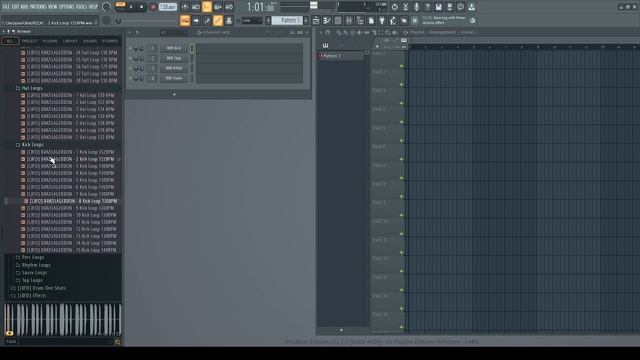Collapse the Hat Loops folder
640x360 pixels.
pos(32,88)
